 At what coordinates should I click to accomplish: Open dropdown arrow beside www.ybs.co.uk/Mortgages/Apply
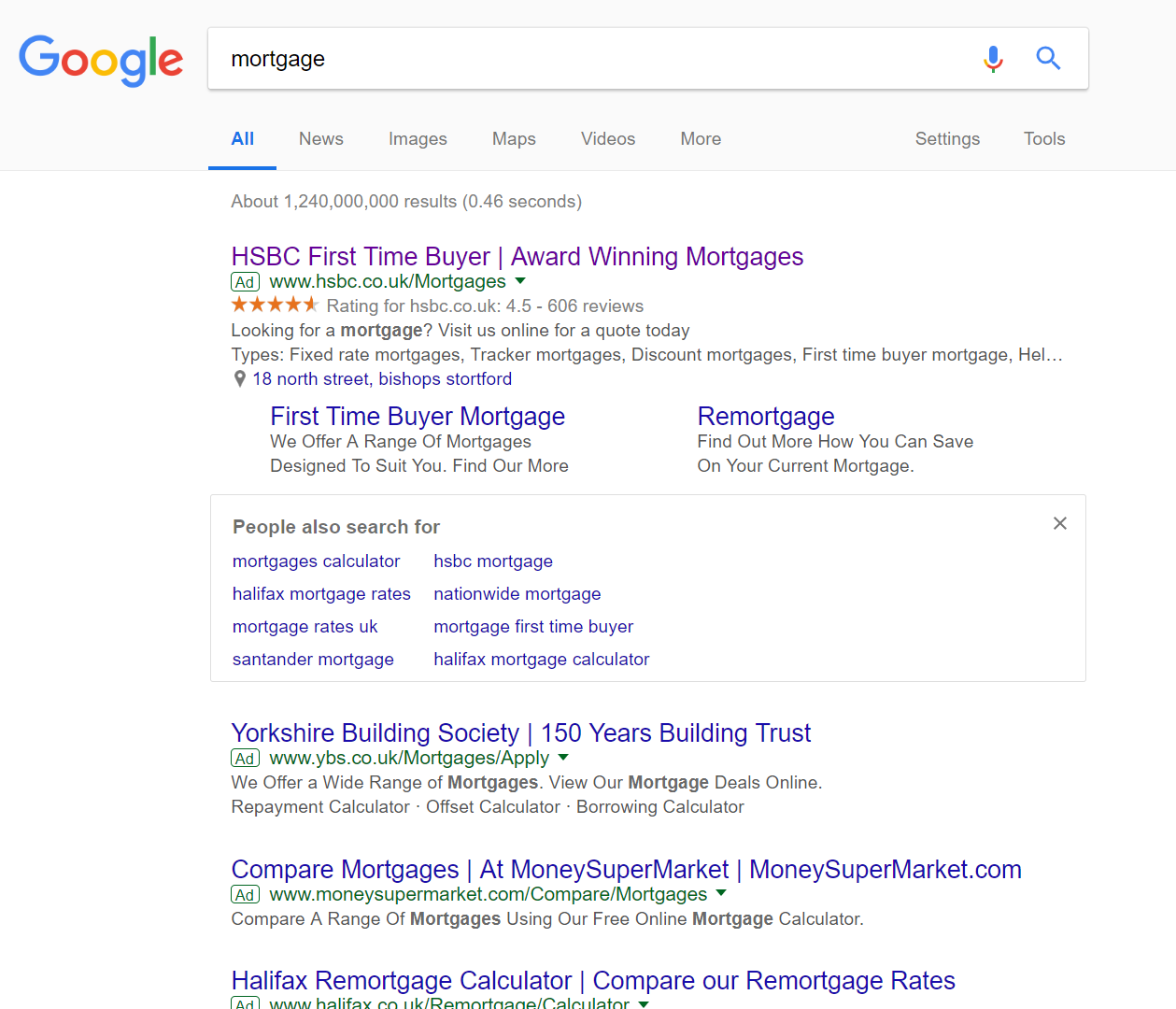(563, 757)
